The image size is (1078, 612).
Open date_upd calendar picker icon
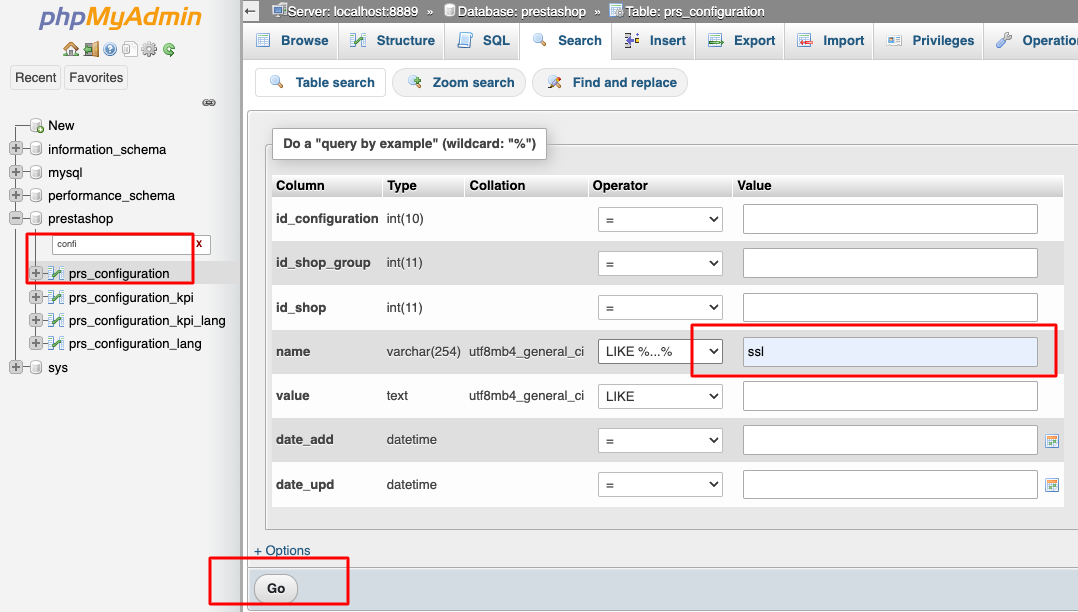pos(1052,485)
